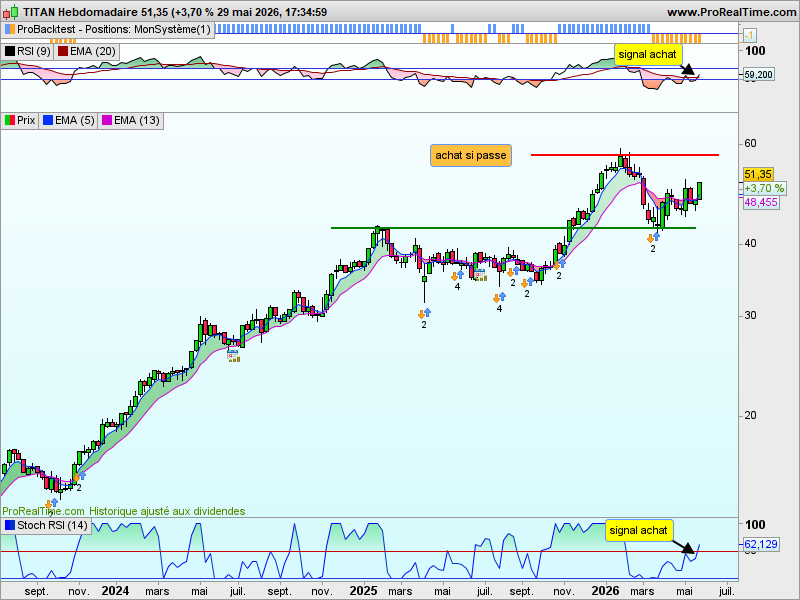Select the red horizontal resistance line near 58

(624, 155)
